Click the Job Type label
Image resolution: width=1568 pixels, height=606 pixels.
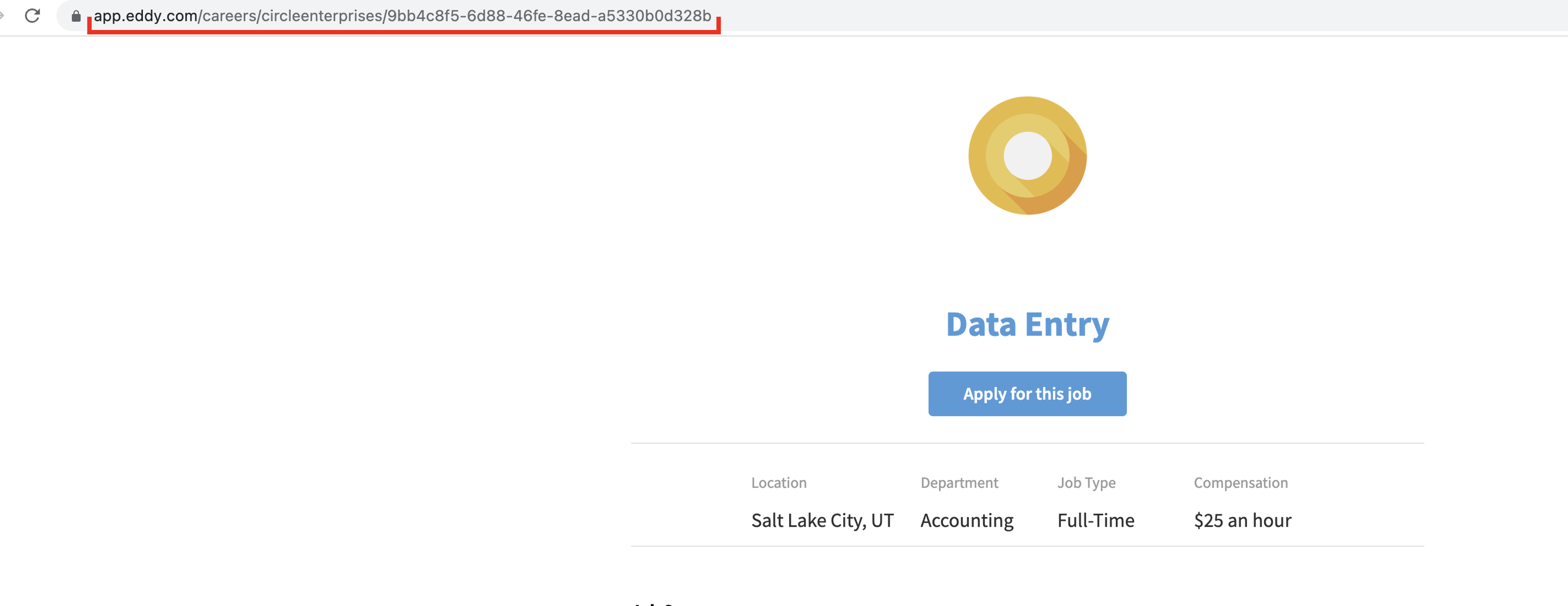(1086, 483)
